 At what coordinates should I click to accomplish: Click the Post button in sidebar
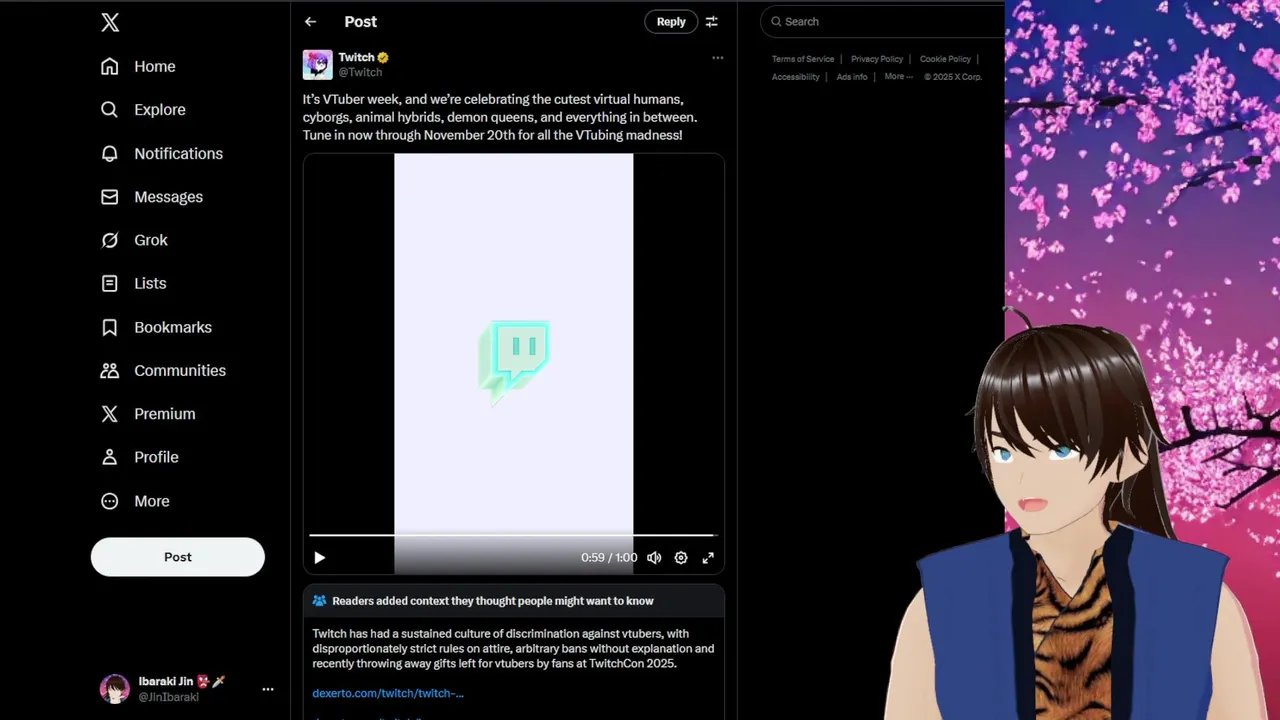tap(178, 557)
